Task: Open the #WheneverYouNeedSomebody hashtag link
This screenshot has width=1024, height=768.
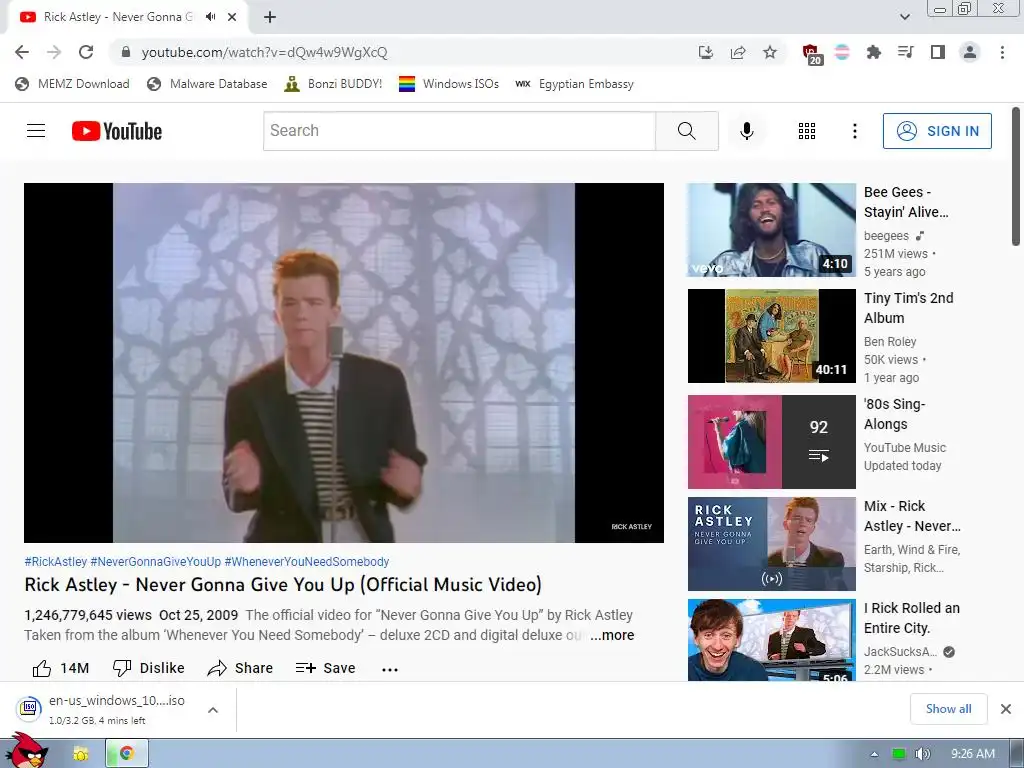Action: coord(306,562)
